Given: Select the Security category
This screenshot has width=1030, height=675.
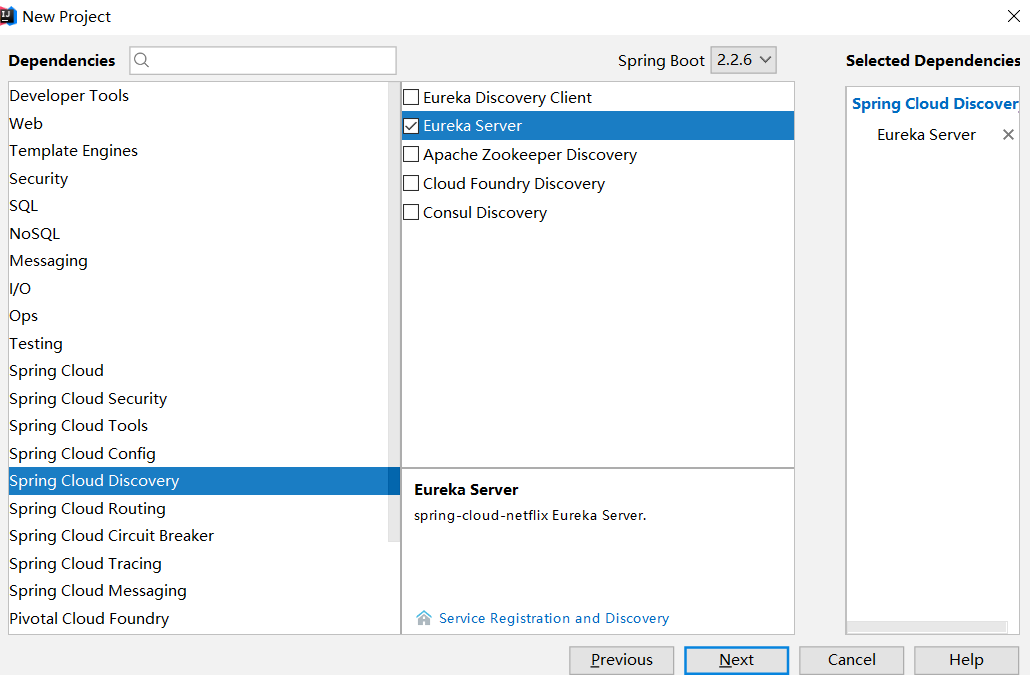Looking at the screenshot, I should click(x=198, y=179).
